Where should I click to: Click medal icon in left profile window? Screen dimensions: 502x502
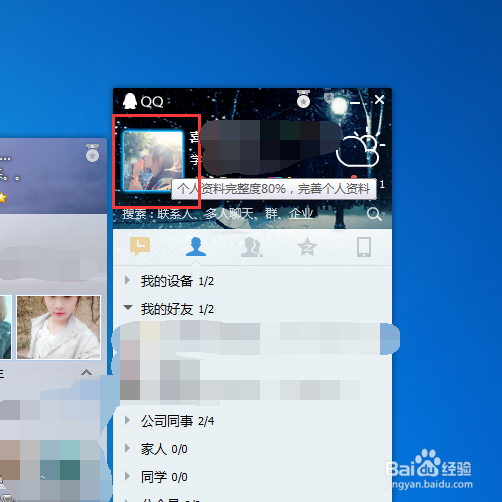(92, 153)
